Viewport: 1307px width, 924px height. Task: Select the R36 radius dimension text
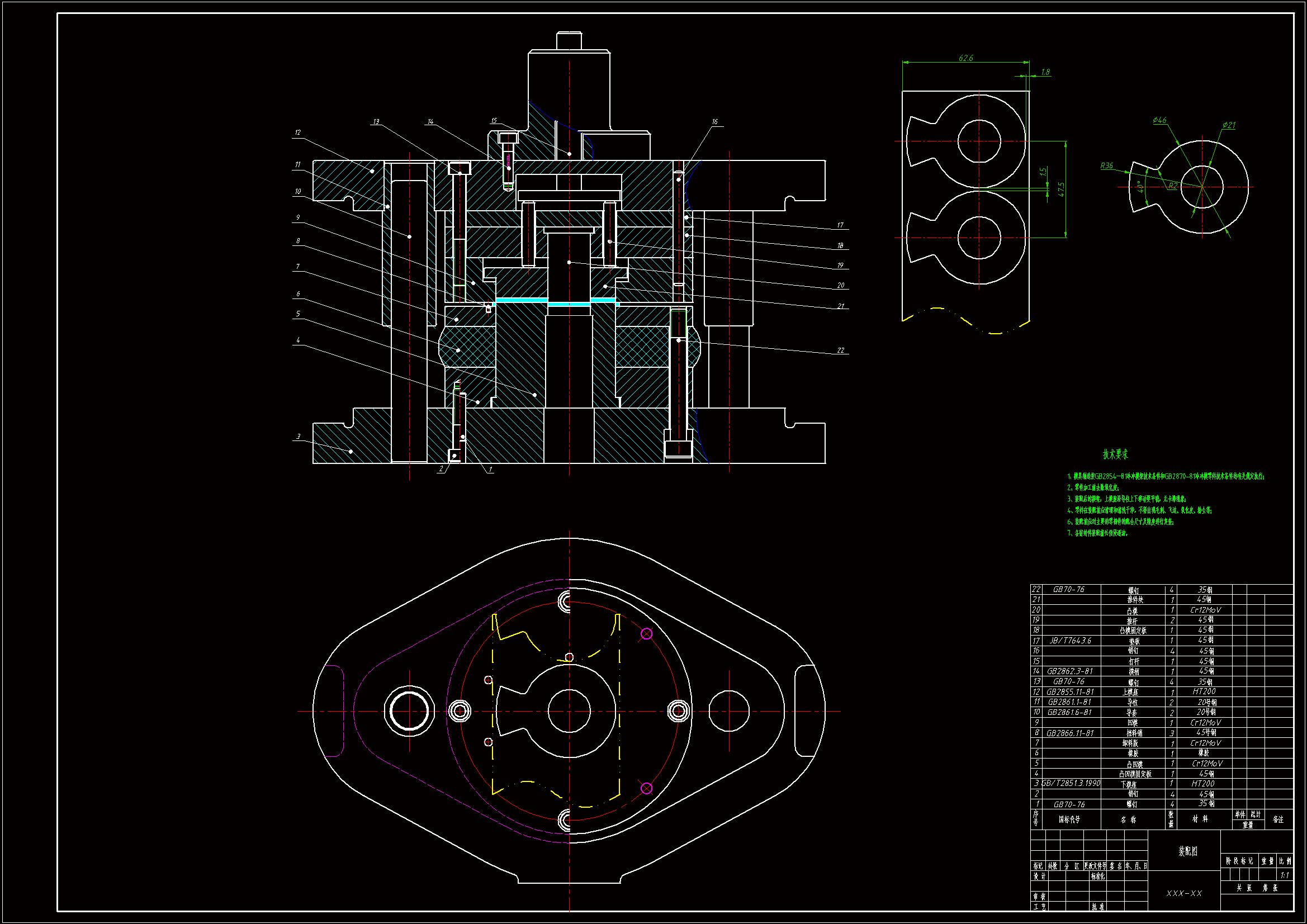(1106, 165)
